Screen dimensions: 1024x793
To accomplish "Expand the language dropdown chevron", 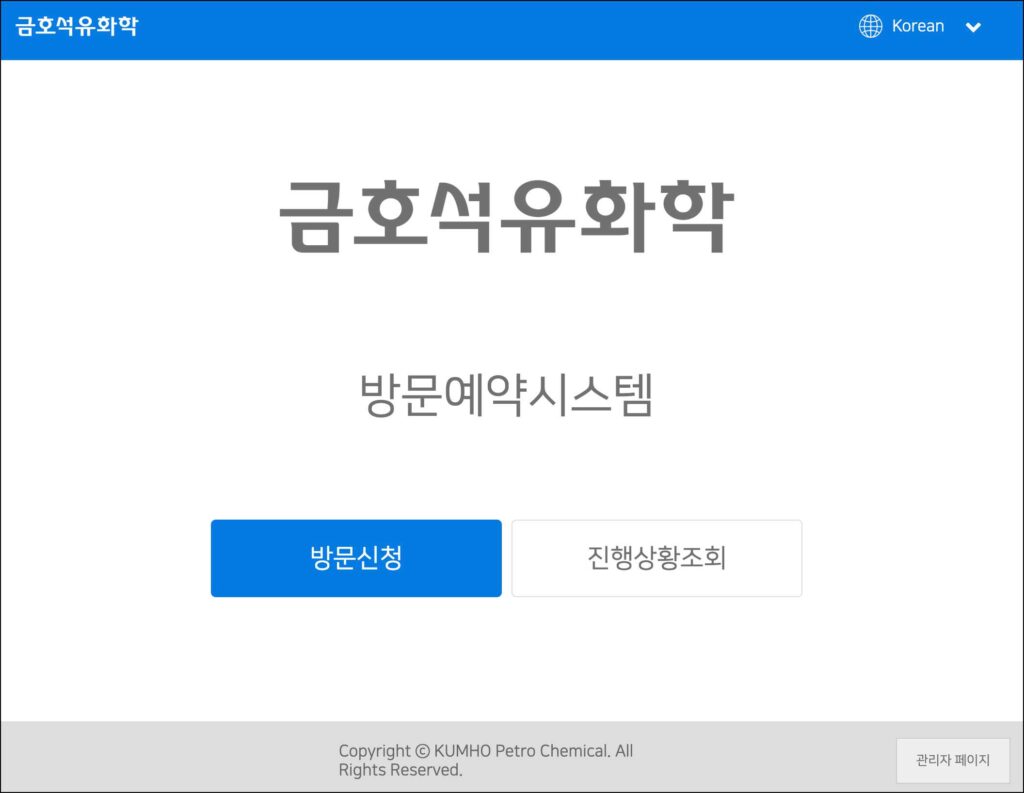I will (973, 27).
